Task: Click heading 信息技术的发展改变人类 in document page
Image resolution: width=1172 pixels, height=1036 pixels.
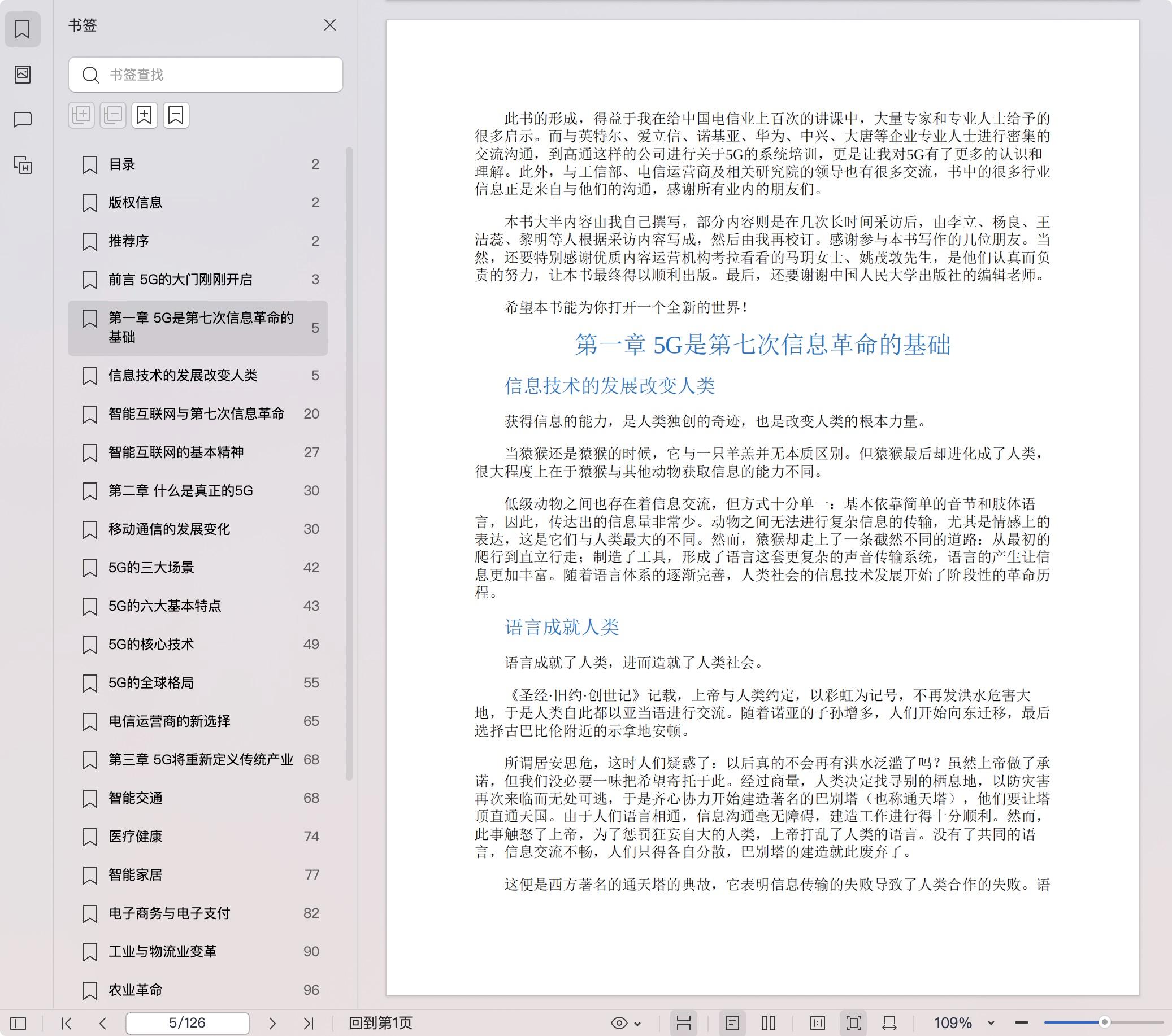Action: 610,386
